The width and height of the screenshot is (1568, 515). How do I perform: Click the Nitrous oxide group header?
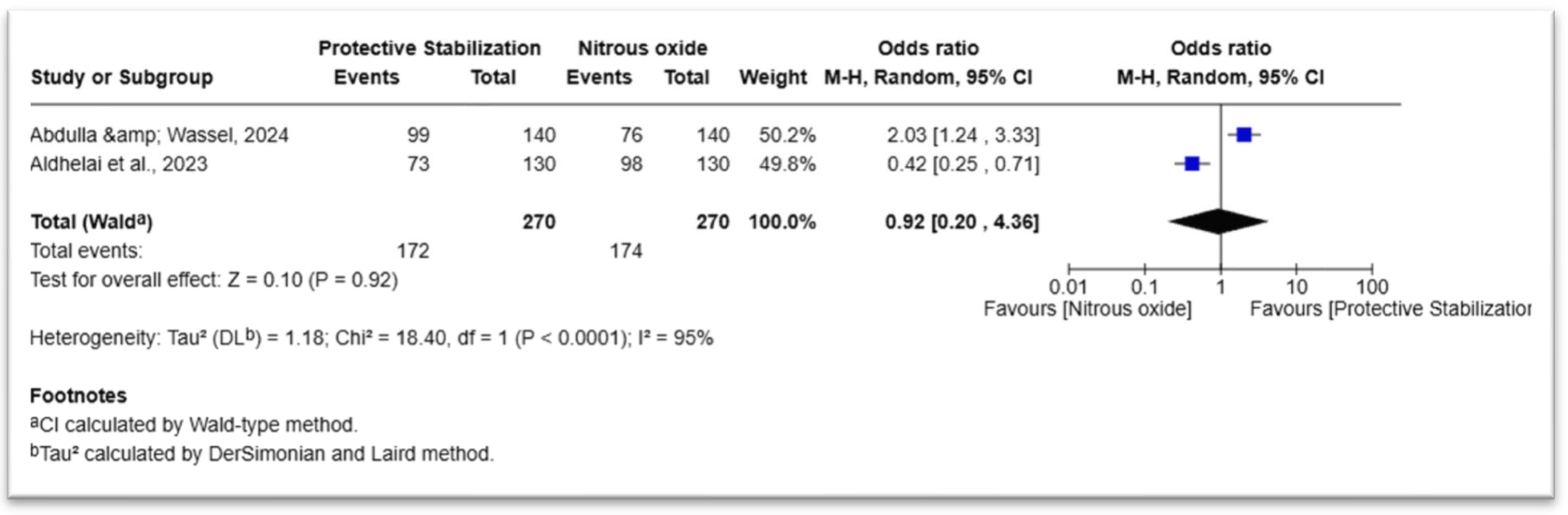tap(642, 48)
